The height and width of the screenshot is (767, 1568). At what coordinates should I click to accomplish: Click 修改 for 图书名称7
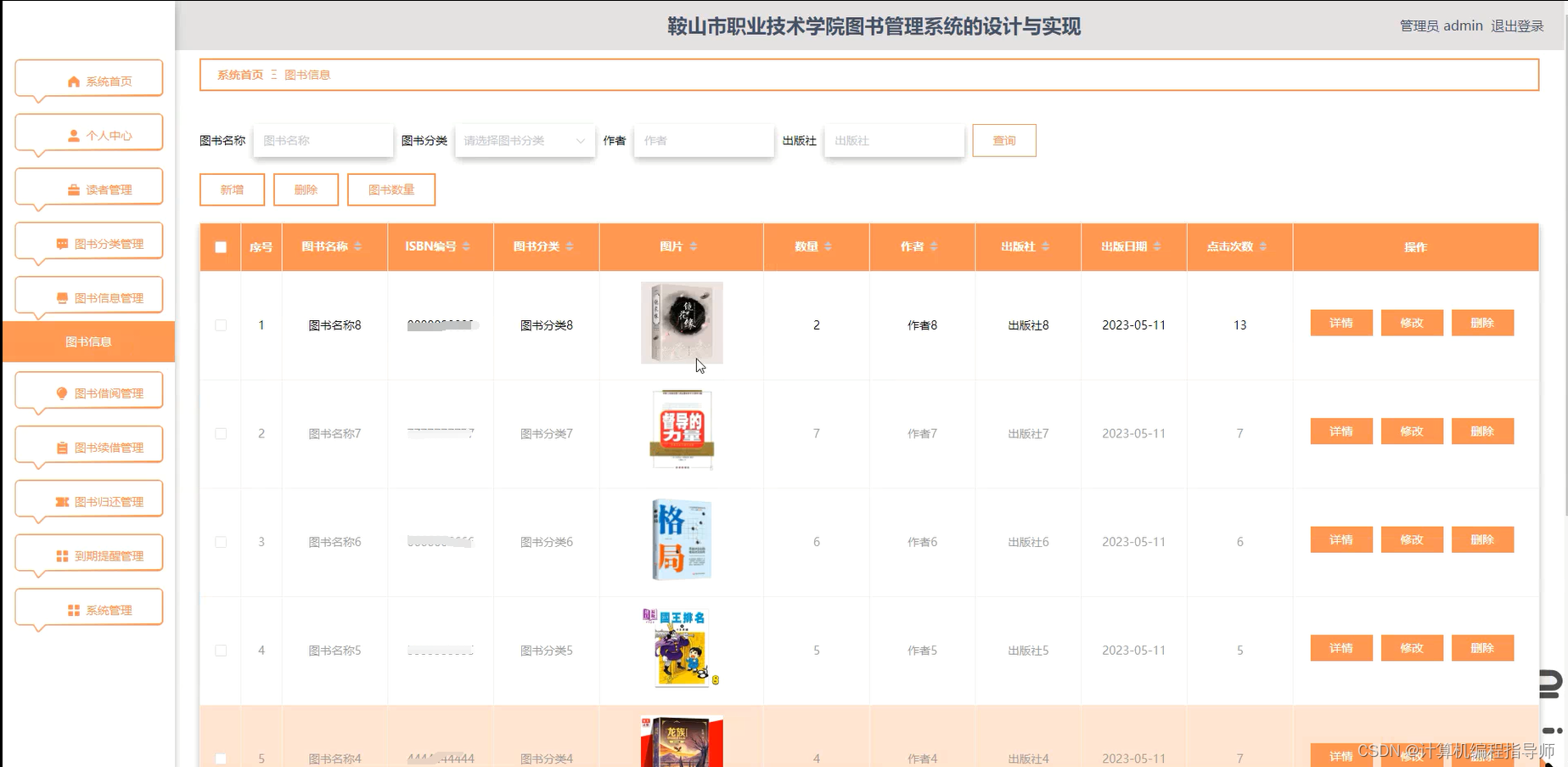[1412, 431]
